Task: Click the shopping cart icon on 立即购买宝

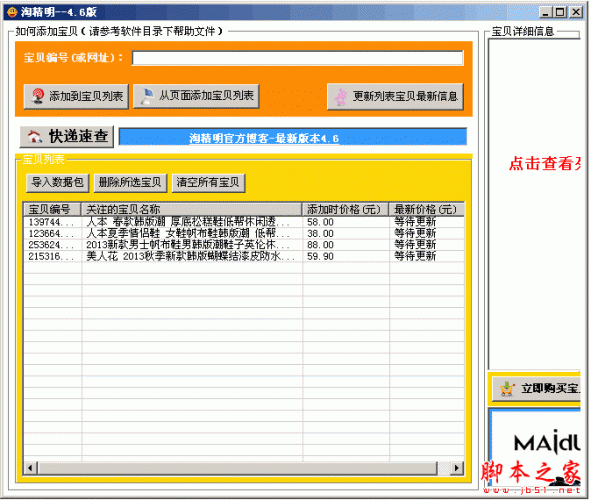Action: 507,388
